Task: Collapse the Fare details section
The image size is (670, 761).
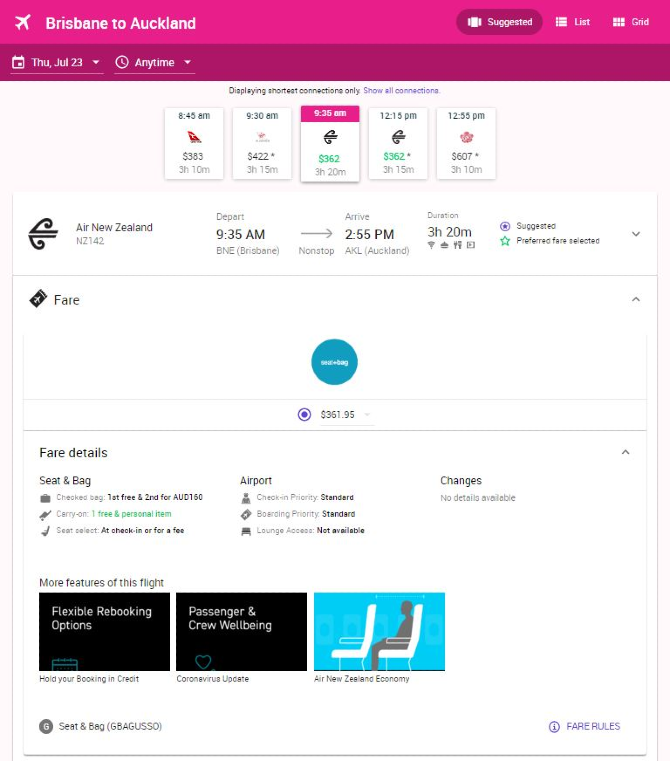Action: pos(625,452)
